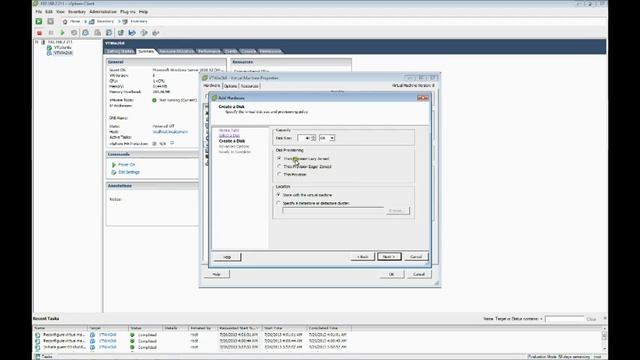Open the disk size unit dropdown

pyautogui.click(x=332, y=138)
